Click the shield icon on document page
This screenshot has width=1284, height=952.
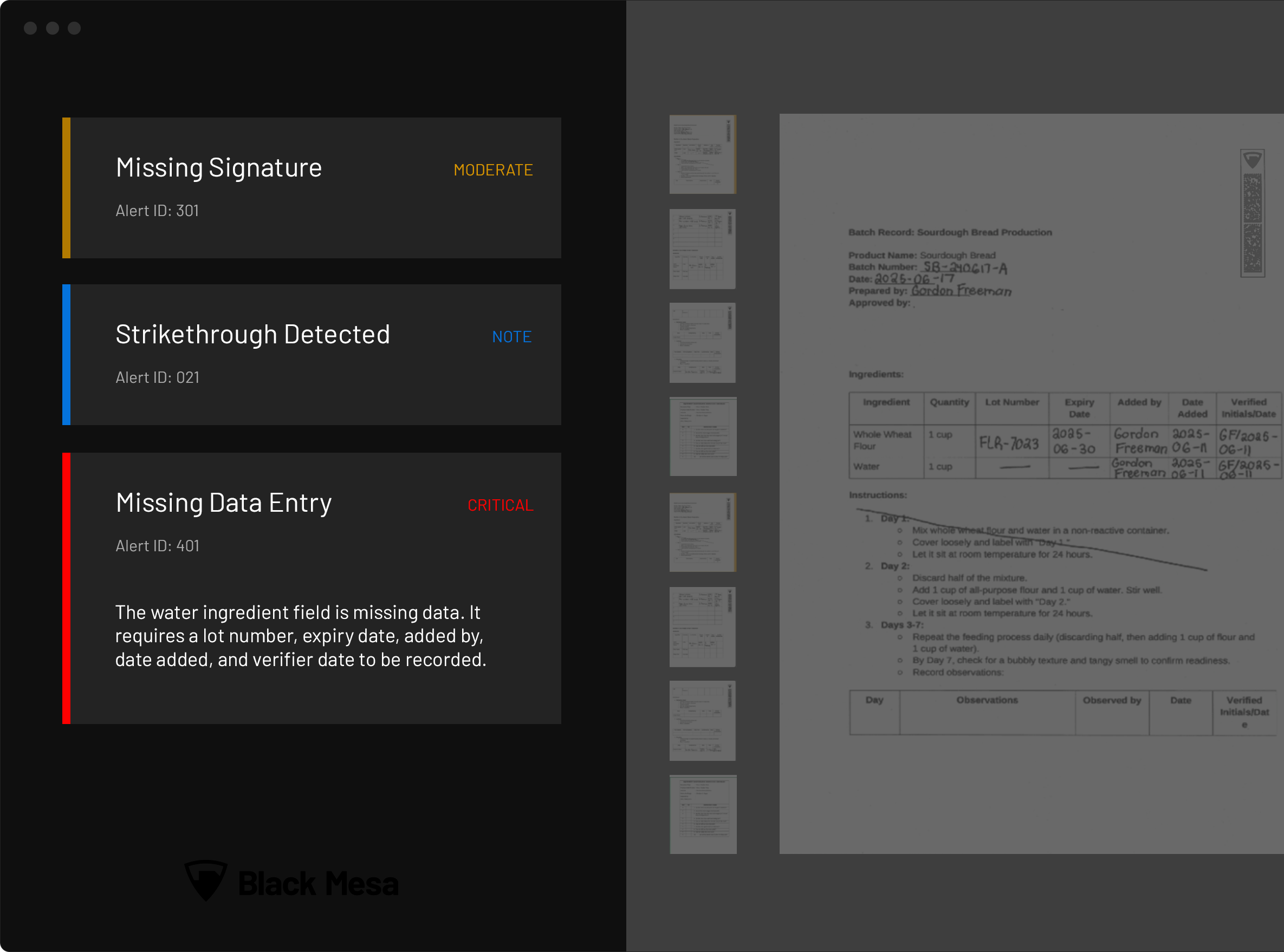click(1252, 160)
